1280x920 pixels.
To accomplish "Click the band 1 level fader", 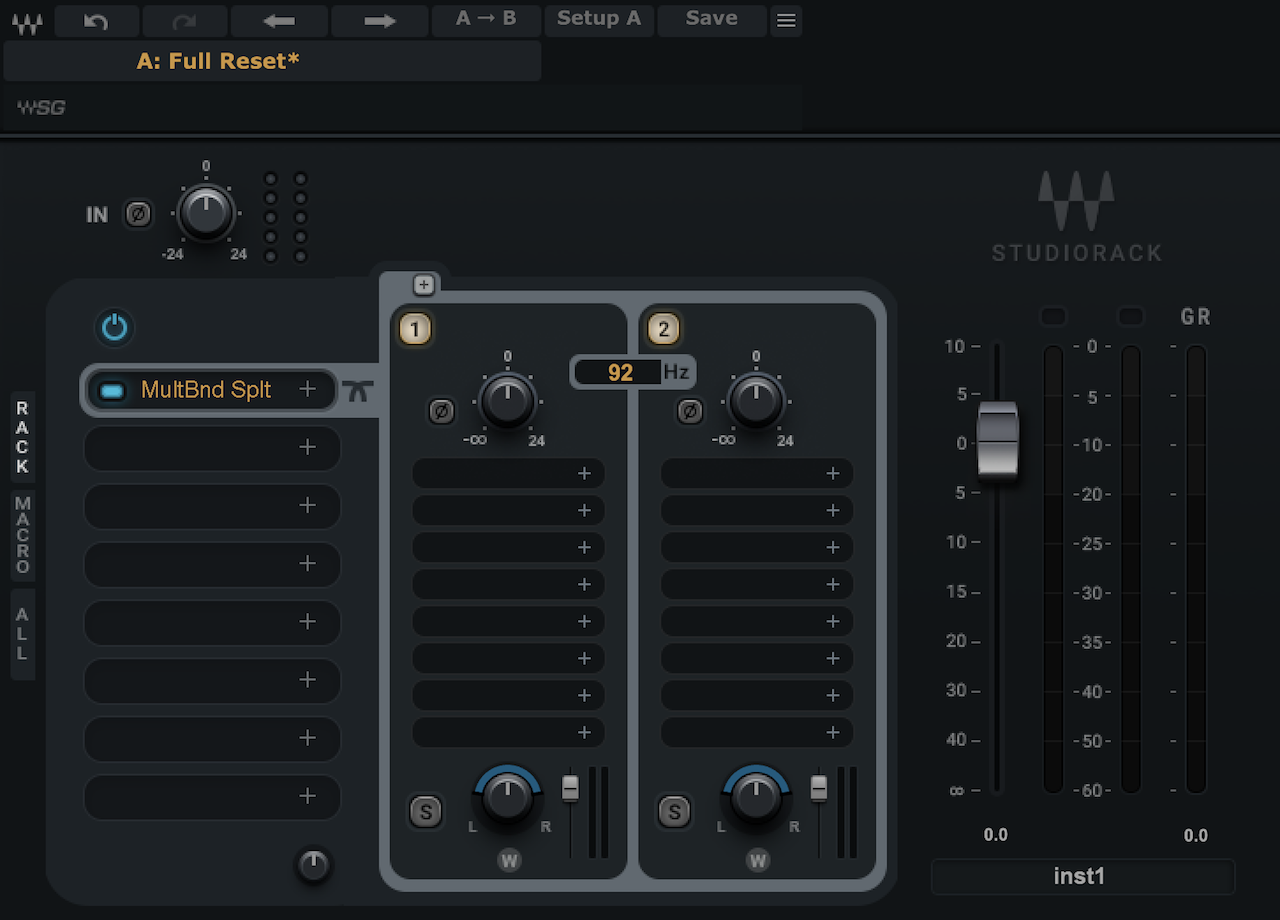I will tap(570, 788).
